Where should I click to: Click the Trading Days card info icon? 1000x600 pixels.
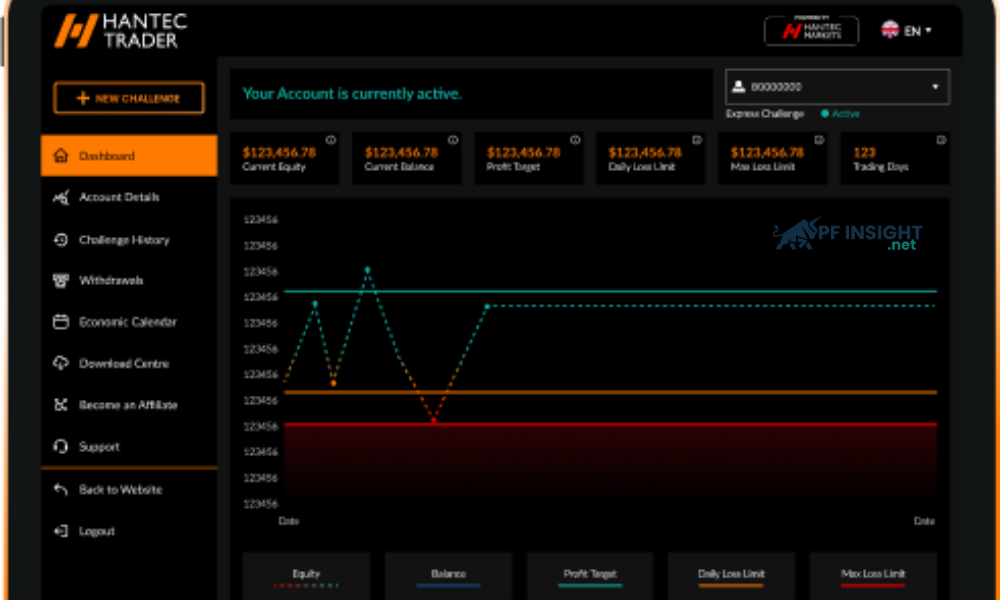[941, 140]
